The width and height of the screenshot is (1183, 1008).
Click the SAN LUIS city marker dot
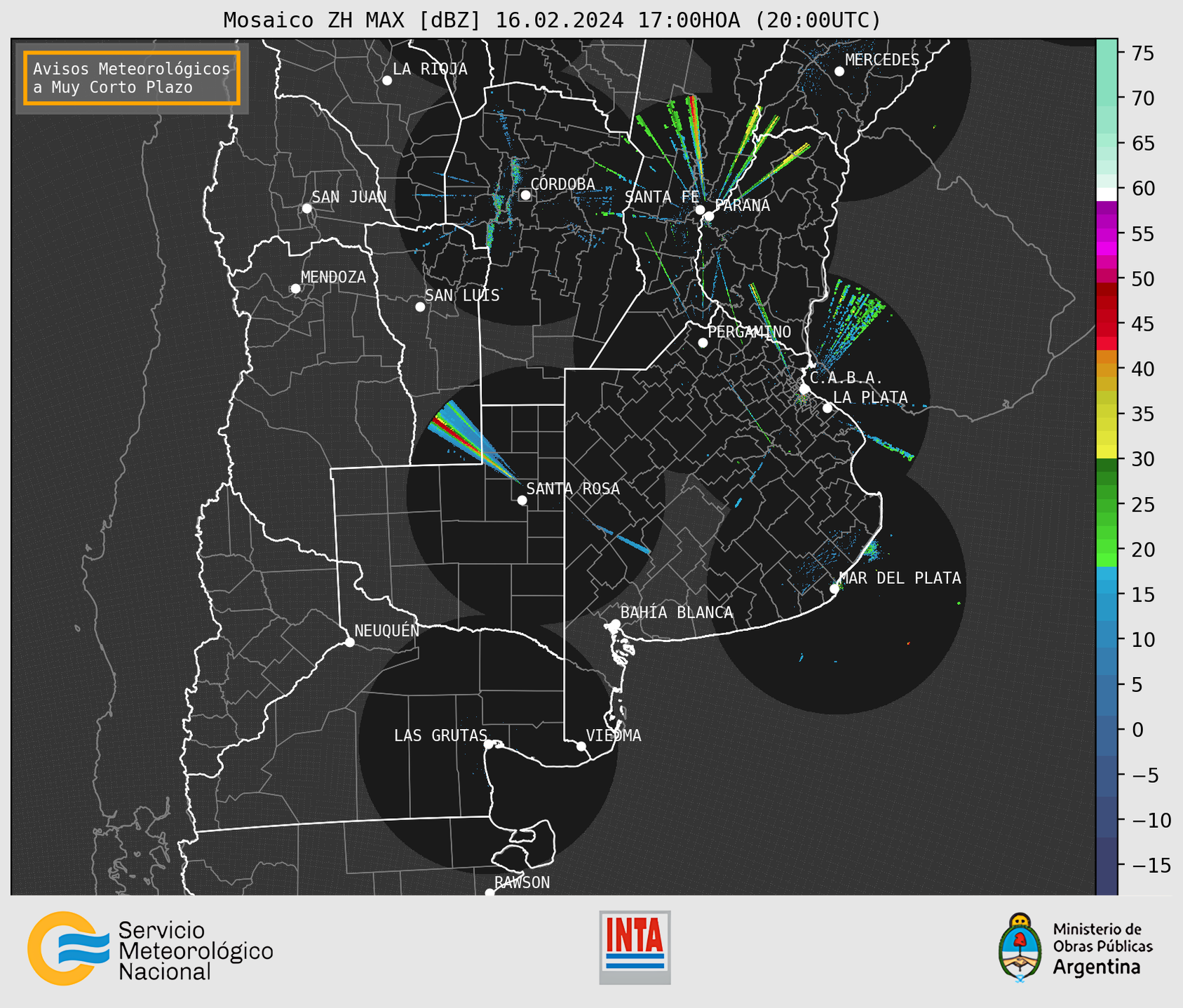coord(420,307)
